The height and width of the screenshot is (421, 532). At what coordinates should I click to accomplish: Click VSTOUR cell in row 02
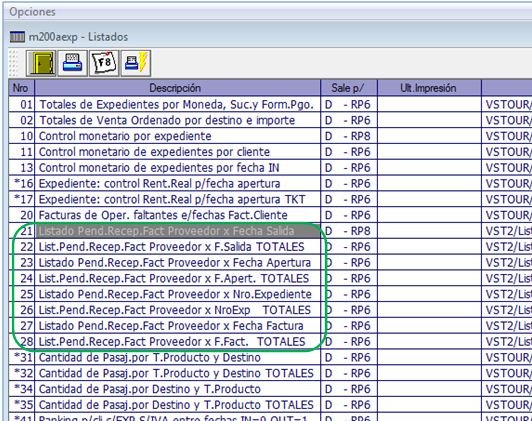[507, 120]
